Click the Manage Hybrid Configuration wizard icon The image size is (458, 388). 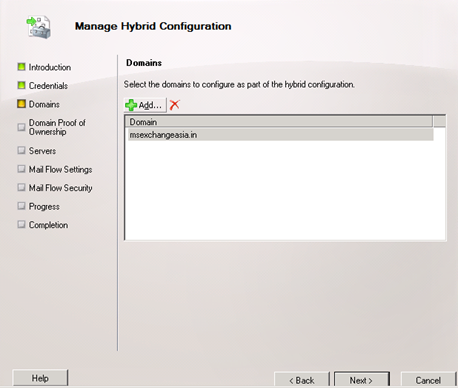pyautogui.click(x=39, y=27)
